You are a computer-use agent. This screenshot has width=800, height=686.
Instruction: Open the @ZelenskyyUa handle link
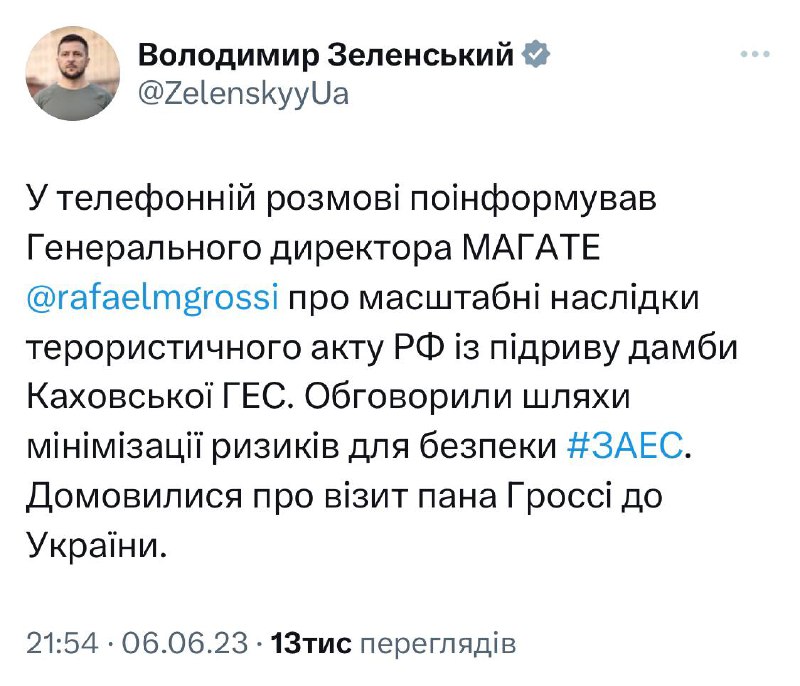pos(244,95)
